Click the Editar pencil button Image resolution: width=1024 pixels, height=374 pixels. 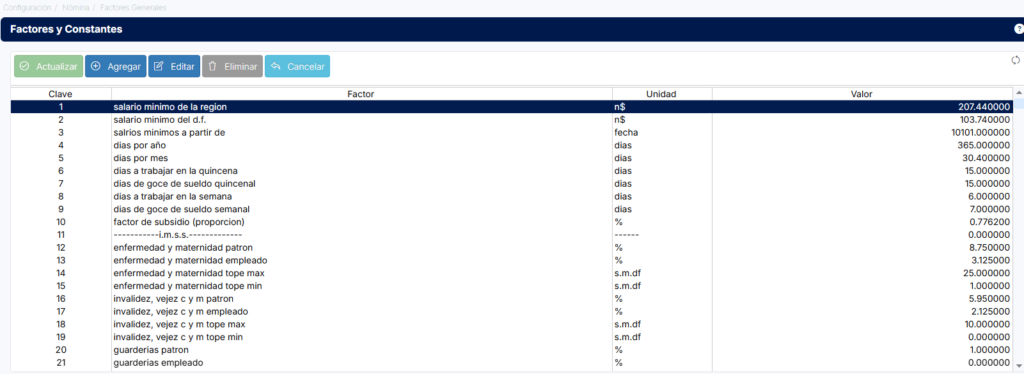[174, 67]
